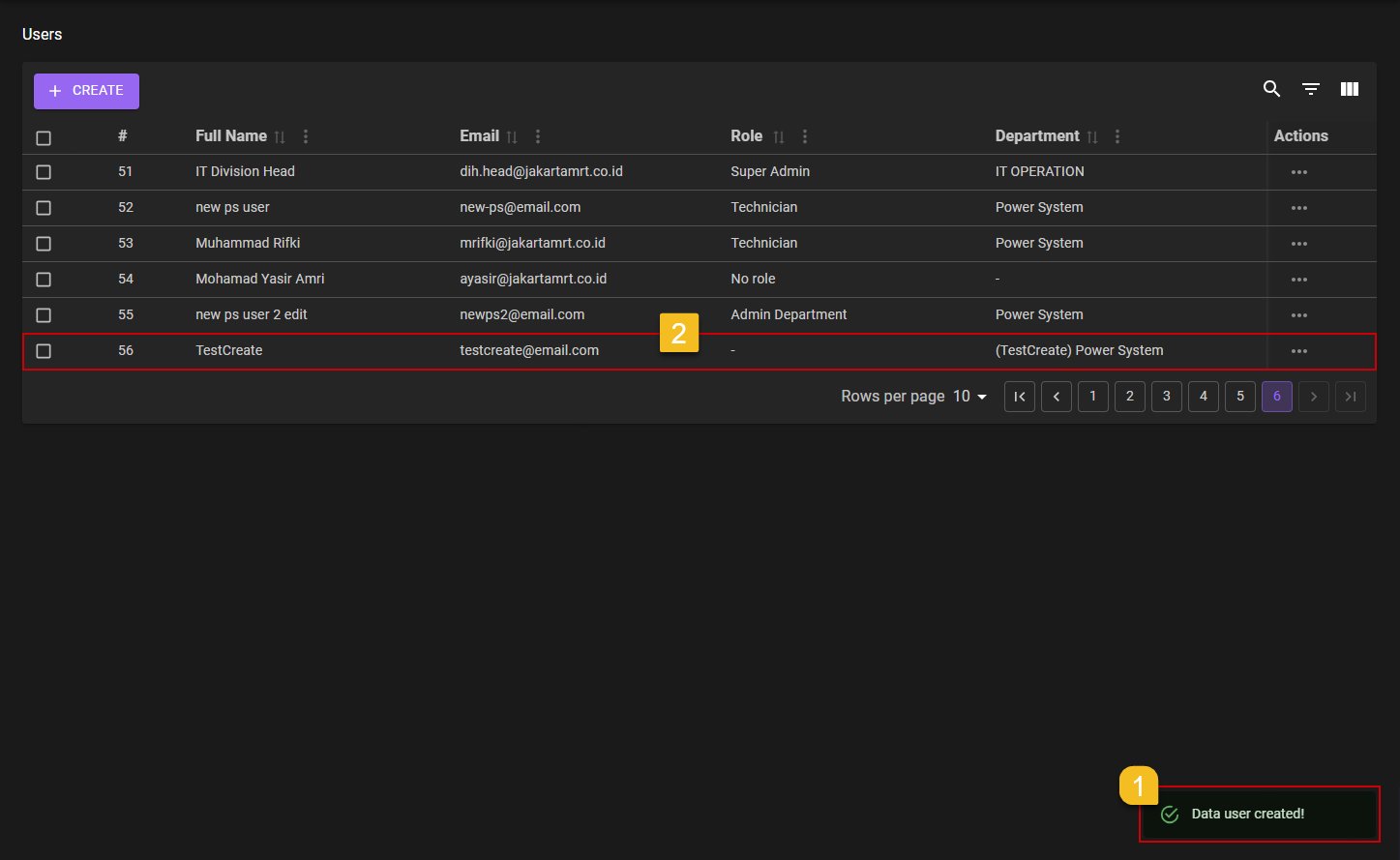This screenshot has height=860, width=1400.
Task: Click the CREATE user button
Action: click(x=86, y=91)
